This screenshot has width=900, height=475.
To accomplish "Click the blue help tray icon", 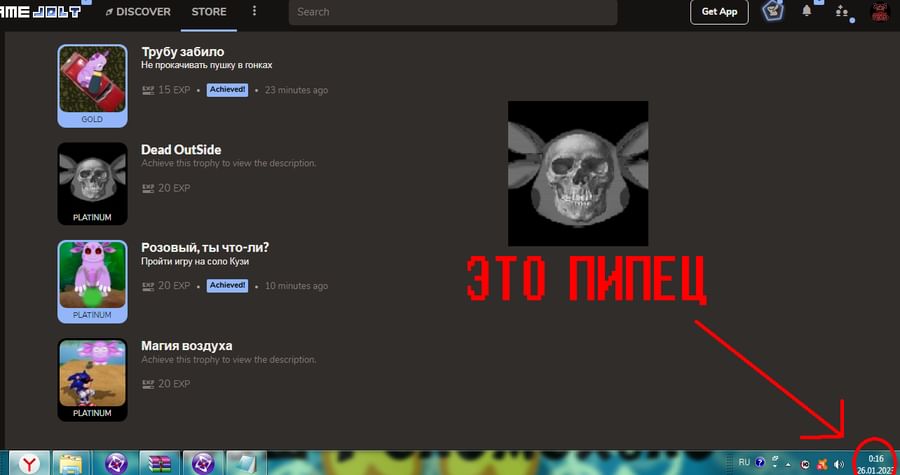I will pyautogui.click(x=760, y=462).
